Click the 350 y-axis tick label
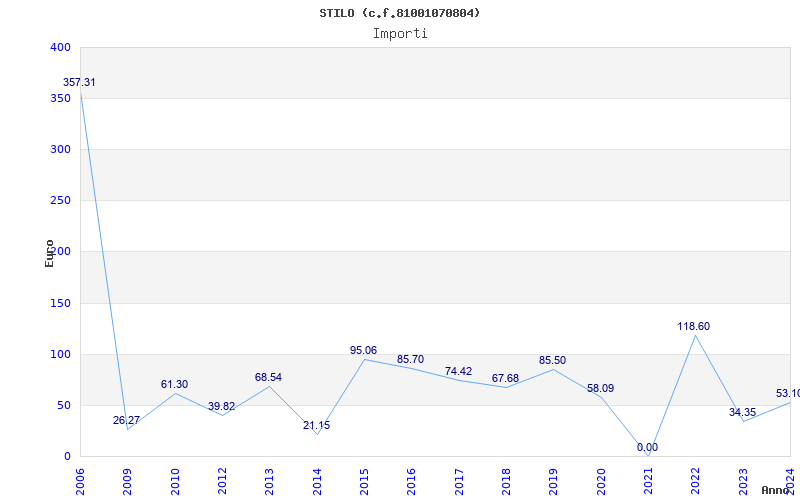Image resolution: width=800 pixels, height=500 pixels. 60,98
